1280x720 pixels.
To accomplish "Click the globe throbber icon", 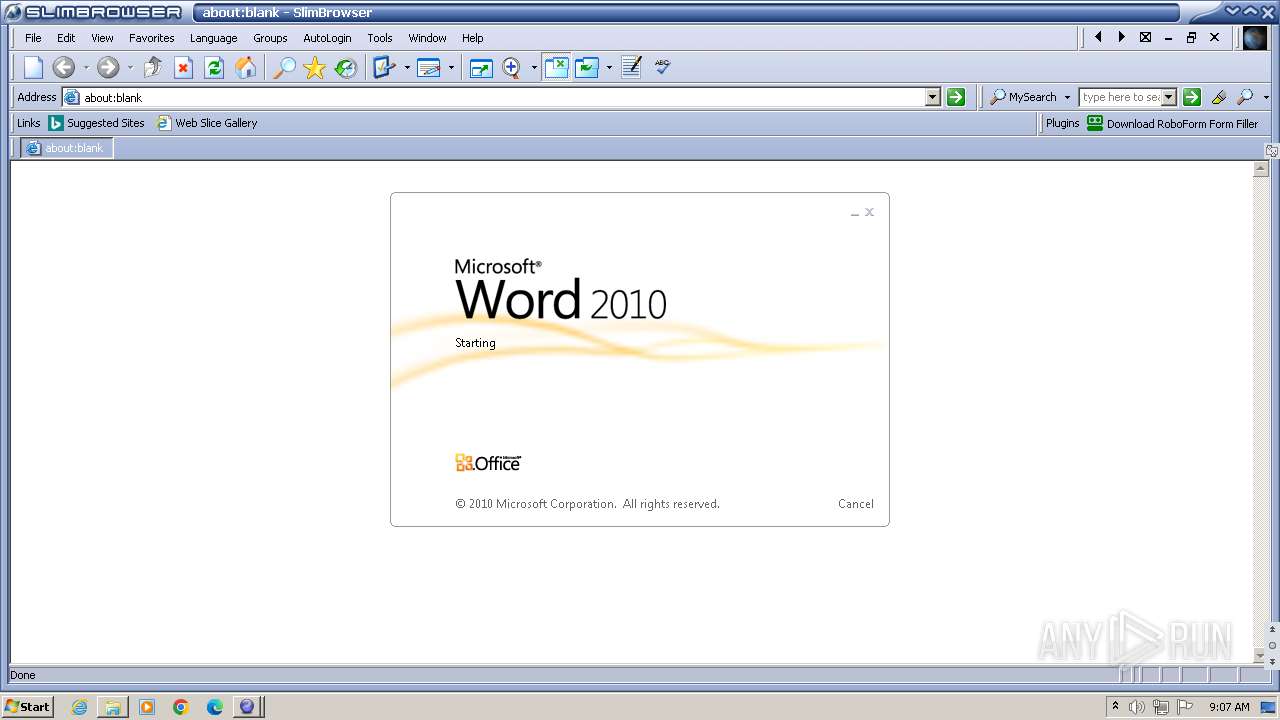I will [x=1254, y=38].
